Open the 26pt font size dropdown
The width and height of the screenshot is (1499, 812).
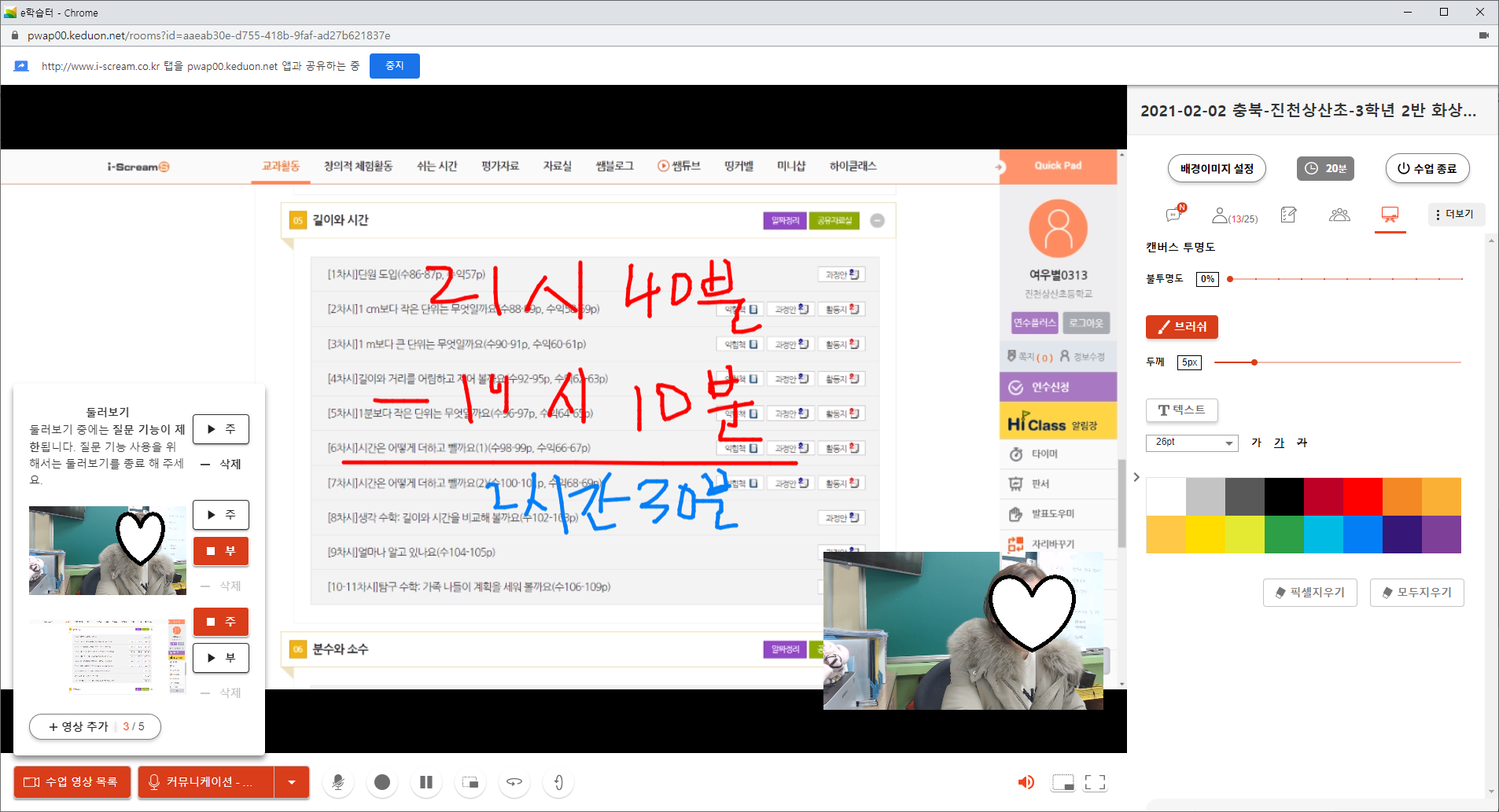[1192, 443]
